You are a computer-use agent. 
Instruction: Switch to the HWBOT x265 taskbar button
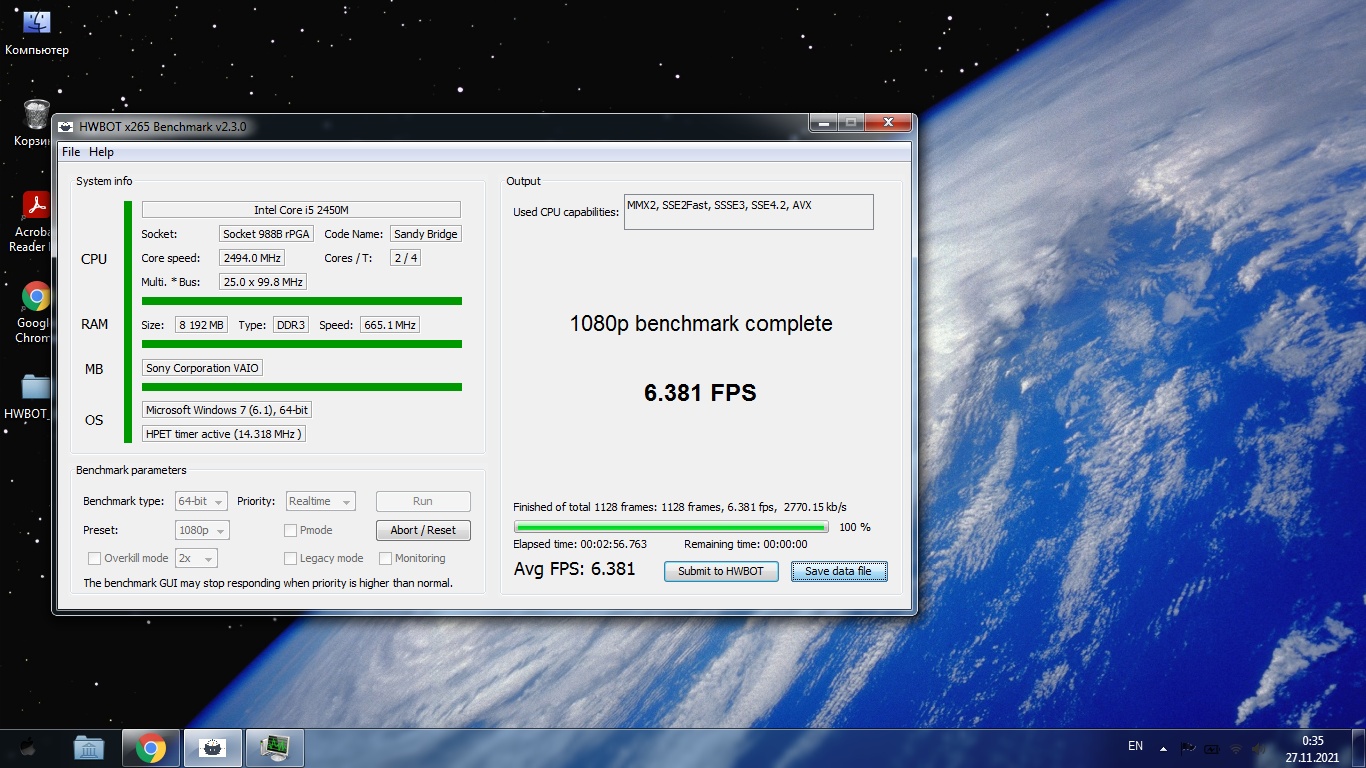[x=212, y=748]
